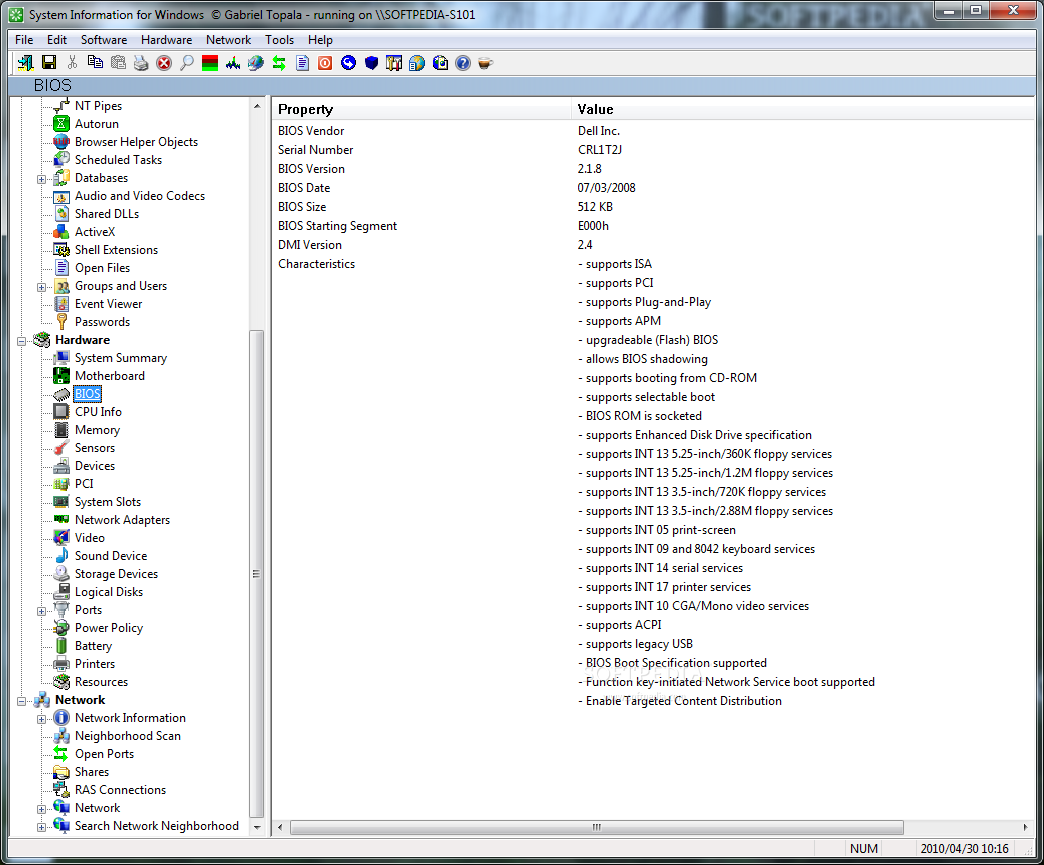The width and height of the screenshot is (1044, 865).
Task: Select Browser Helper Objects tree item
Action: (x=136, y=141)
